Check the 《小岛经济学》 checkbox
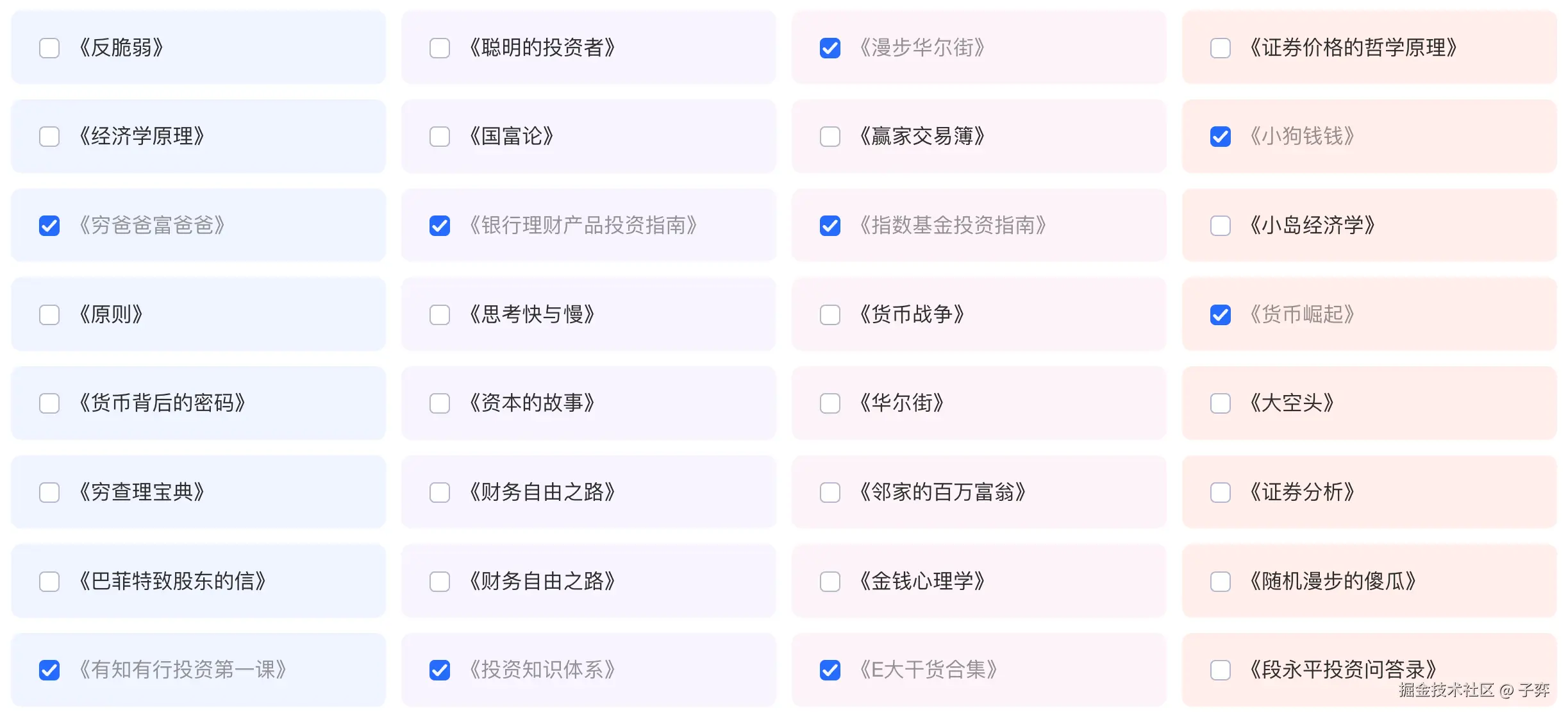 (1221, 226)
